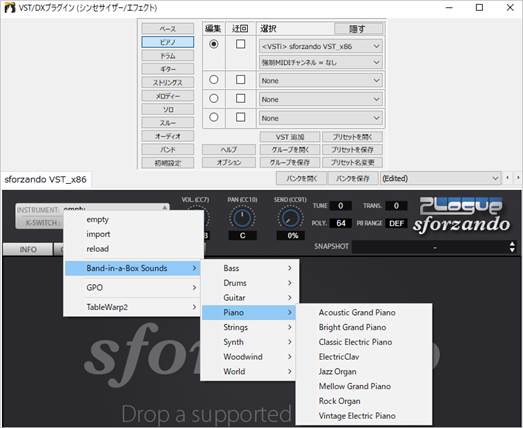Viewport: 523px width, 428px height.
Task: Click the ギター (Guitar) track button
Action: (167, 69)
